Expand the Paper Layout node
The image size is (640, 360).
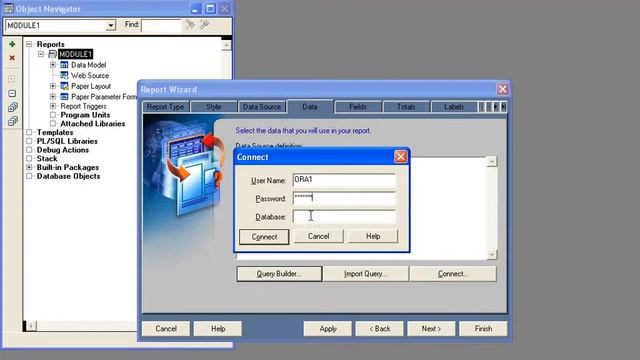pos(53,86)
